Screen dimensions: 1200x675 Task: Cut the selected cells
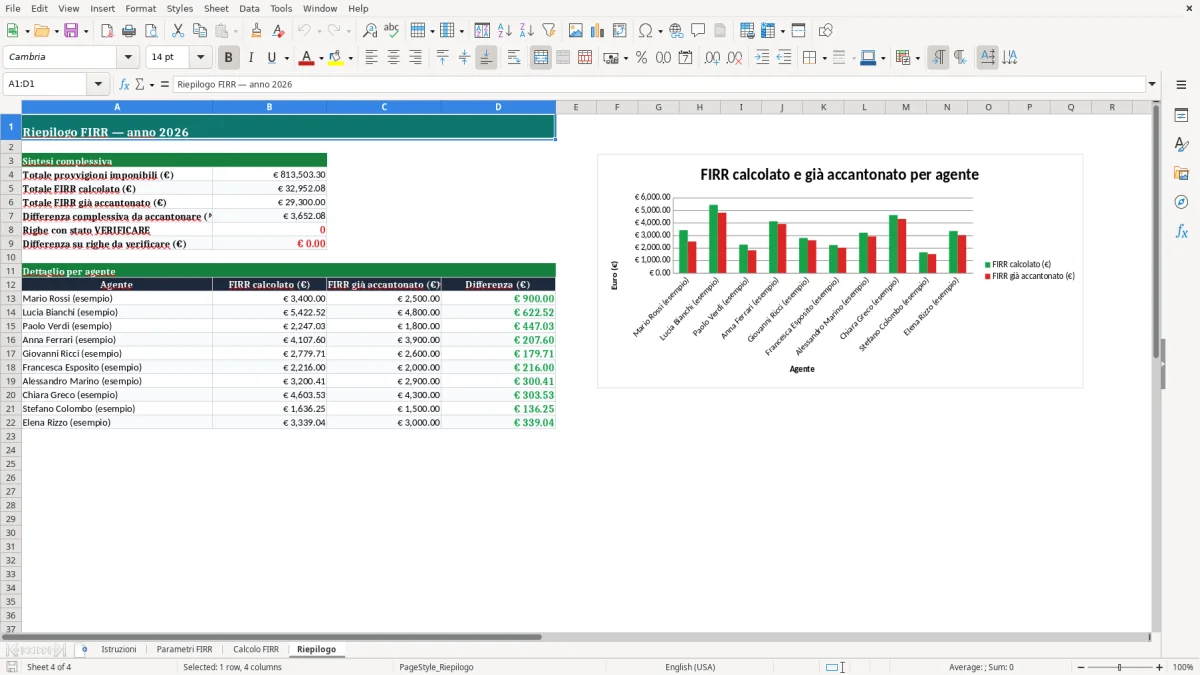[178, 30]
